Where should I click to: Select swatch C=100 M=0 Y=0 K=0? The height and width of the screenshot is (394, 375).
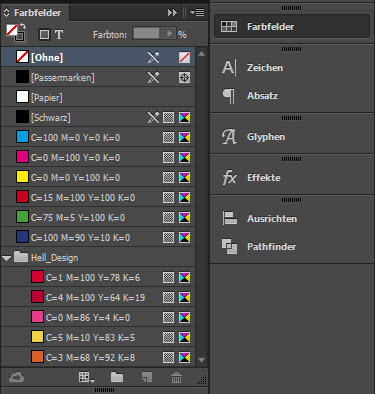click(x=98, y=137)
